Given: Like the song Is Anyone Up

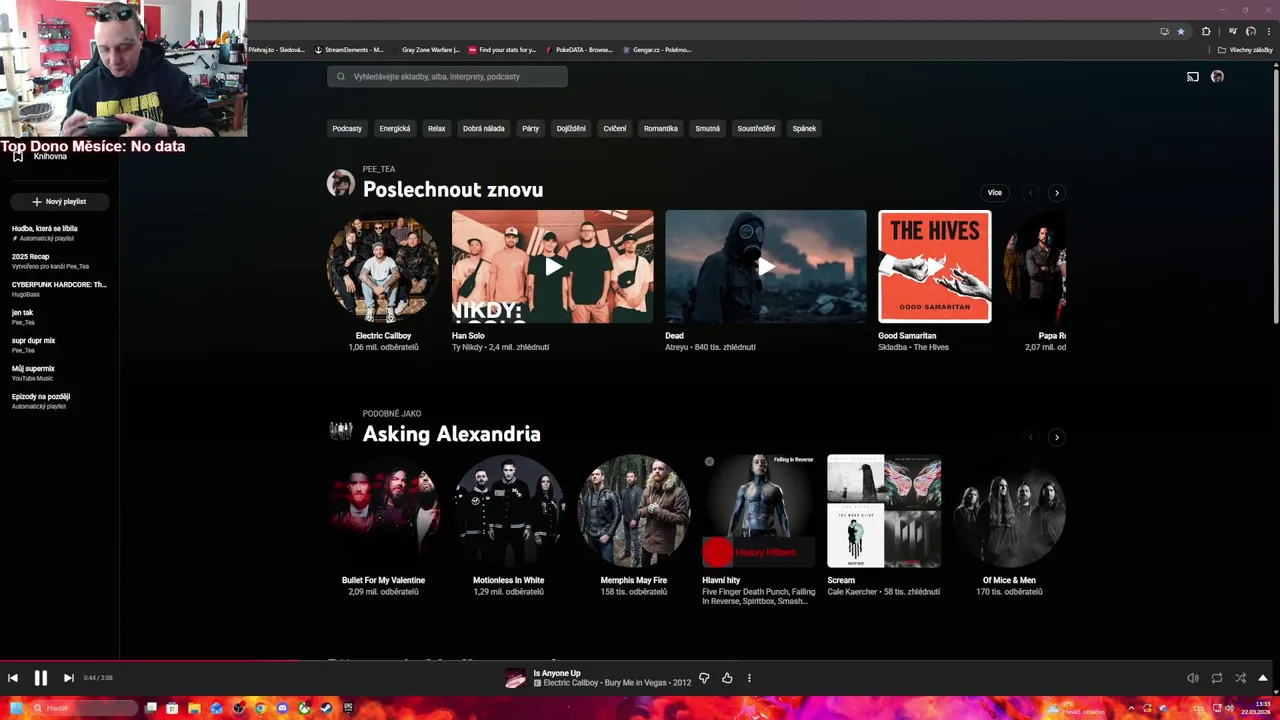Looking at the screenshot, I should click(x=727, y=678).
